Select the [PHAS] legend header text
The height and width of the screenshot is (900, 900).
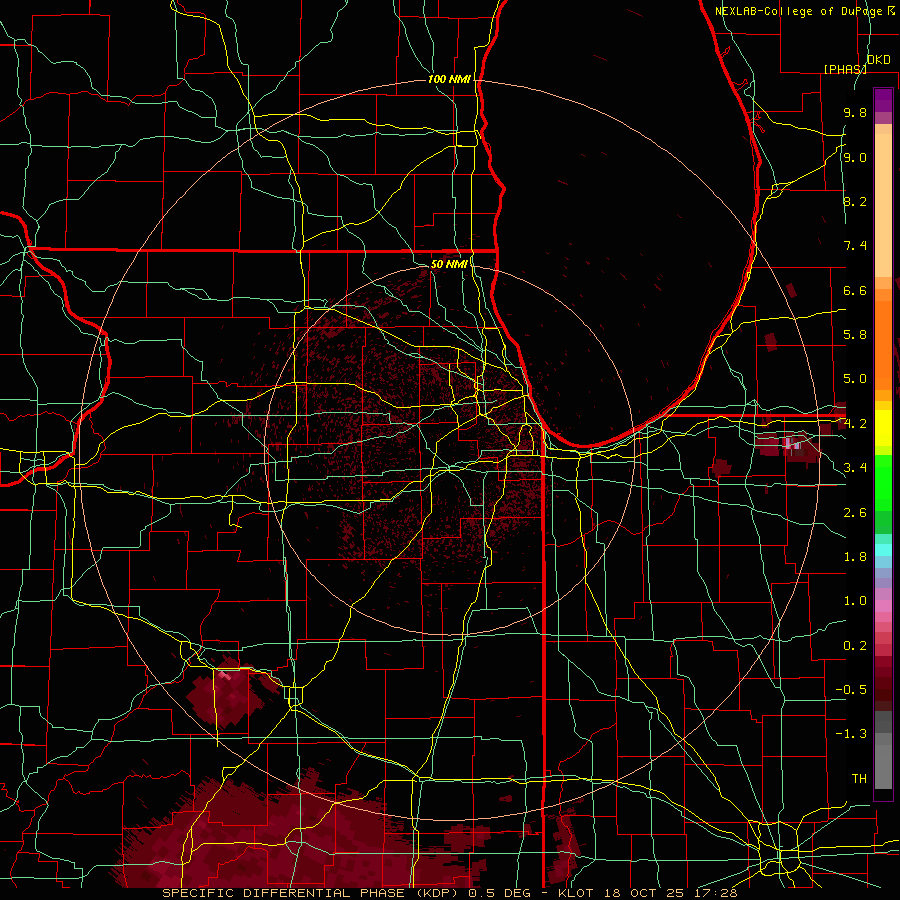point(845,69)
